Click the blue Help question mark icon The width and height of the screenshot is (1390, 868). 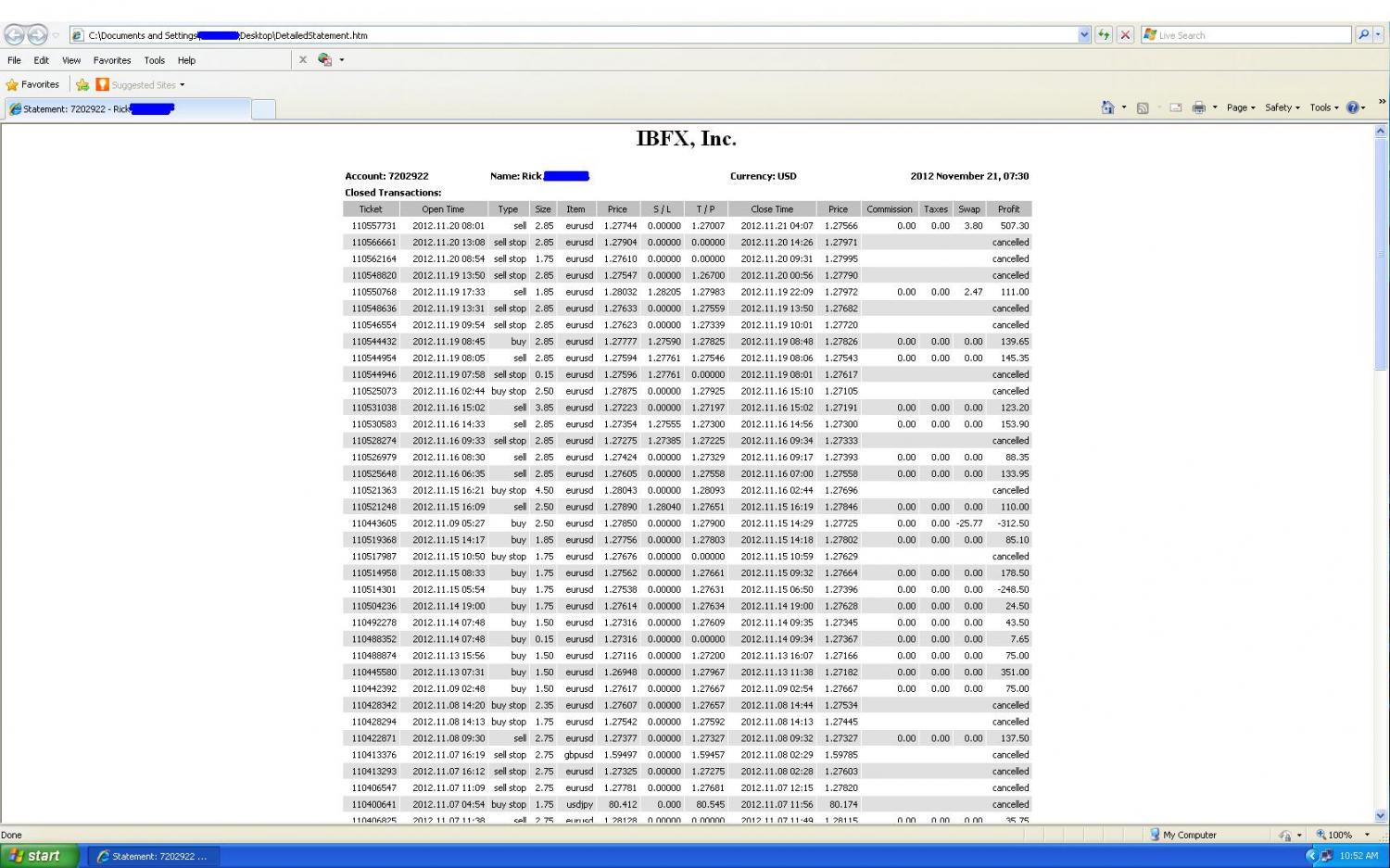pyautogui.click(x=1355, y=107)
